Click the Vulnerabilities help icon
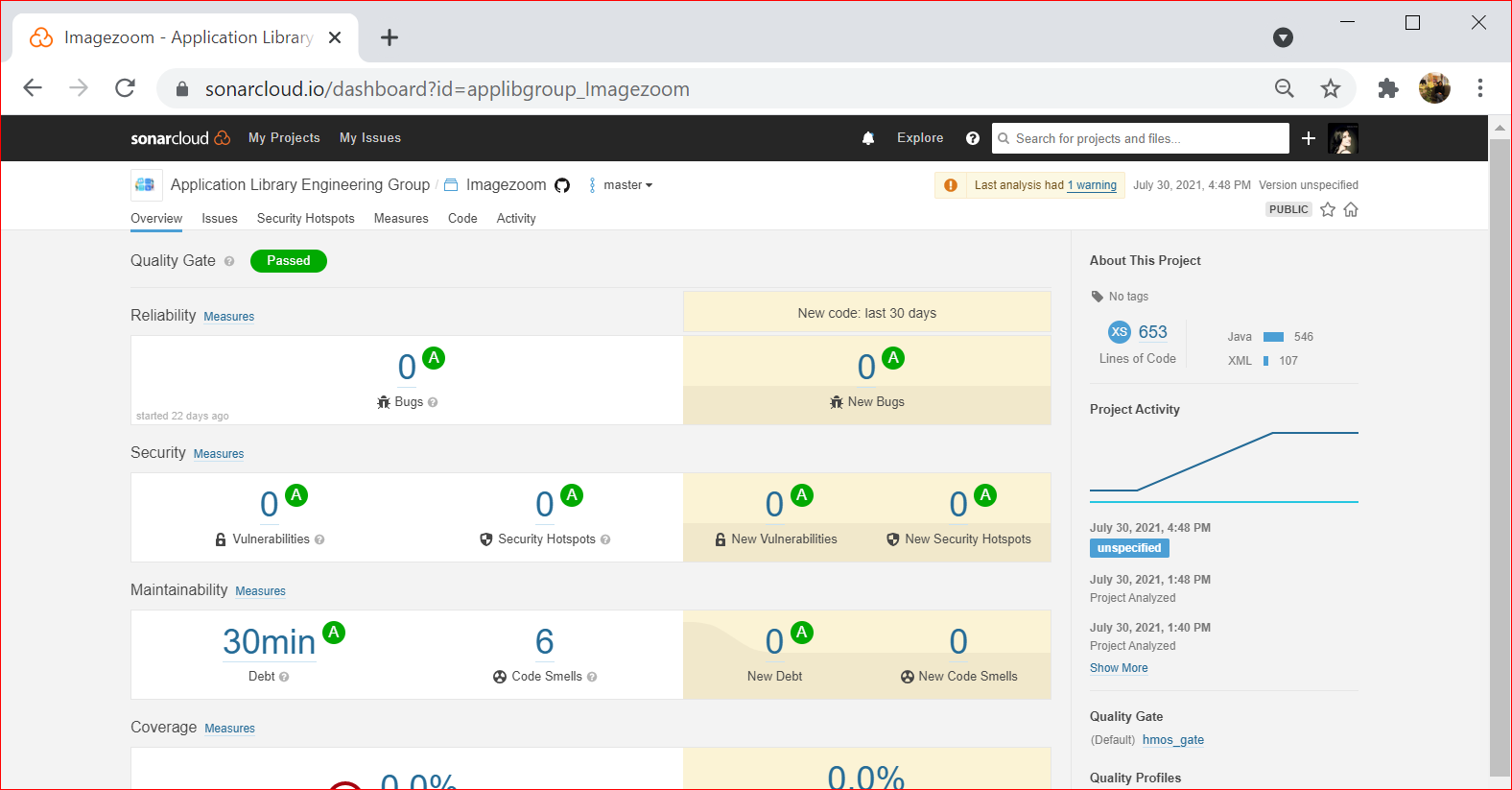The height and width of the screenshot is (790, 1512). (319, 539)
